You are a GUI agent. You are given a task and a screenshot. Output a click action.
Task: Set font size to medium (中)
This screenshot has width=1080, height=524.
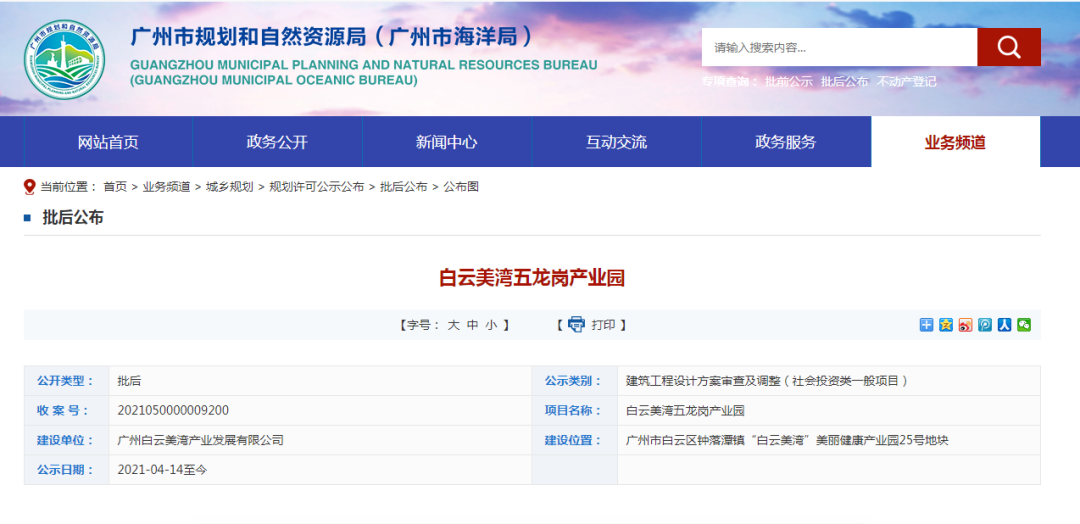[x=472, y=325]
